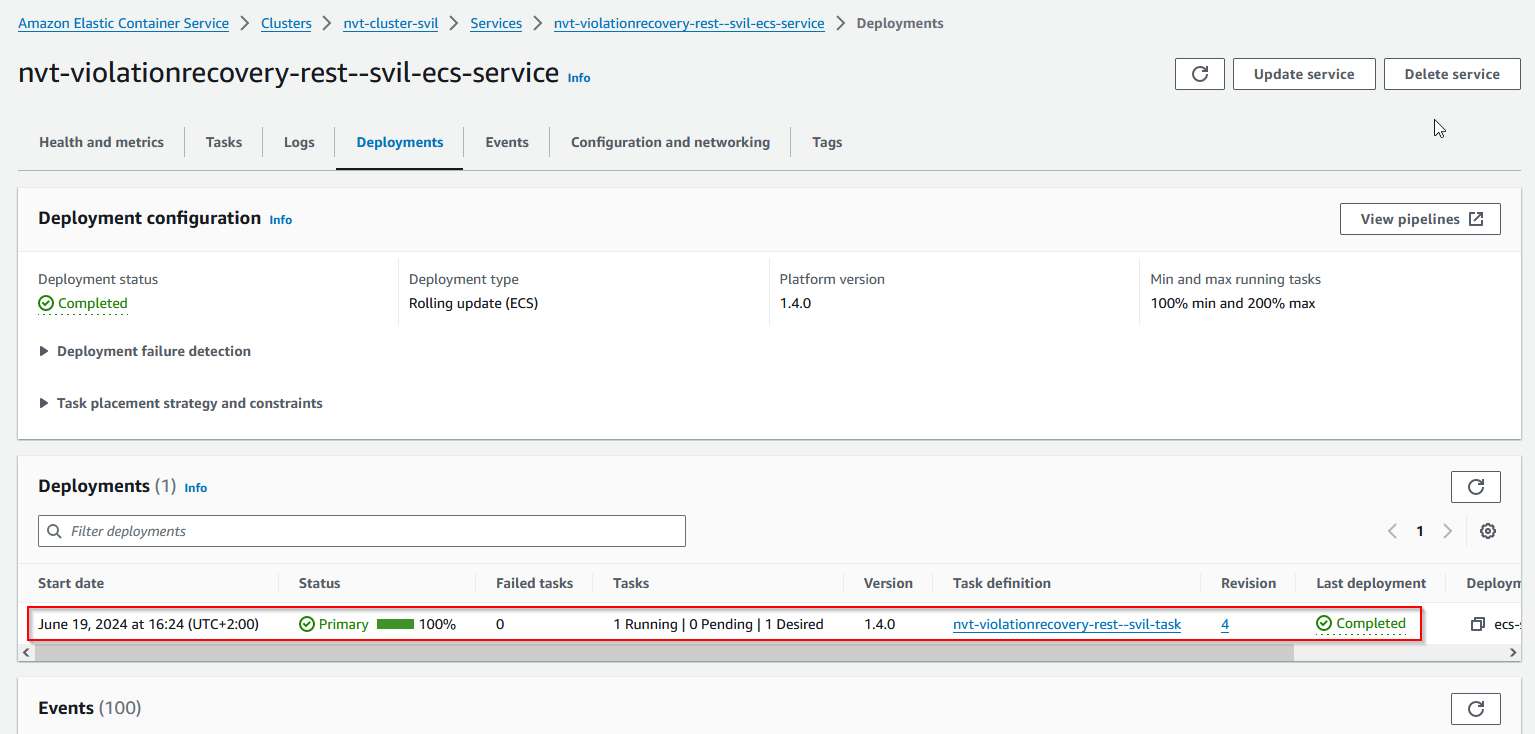Click the nvt-cluster-svil breadcrumb link
This screenshot has width=1535, height=734.
point(390,23)
